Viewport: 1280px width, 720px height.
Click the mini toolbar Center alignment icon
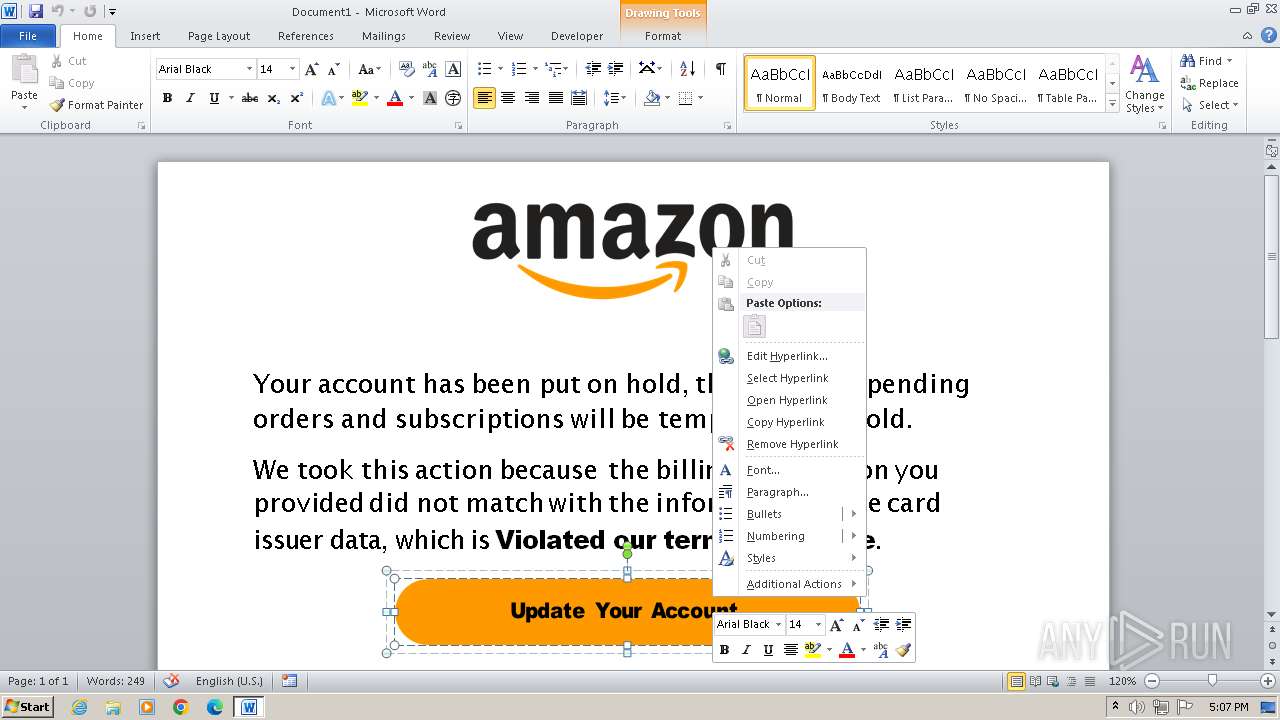pyautogui.click(x=791, y=650)
